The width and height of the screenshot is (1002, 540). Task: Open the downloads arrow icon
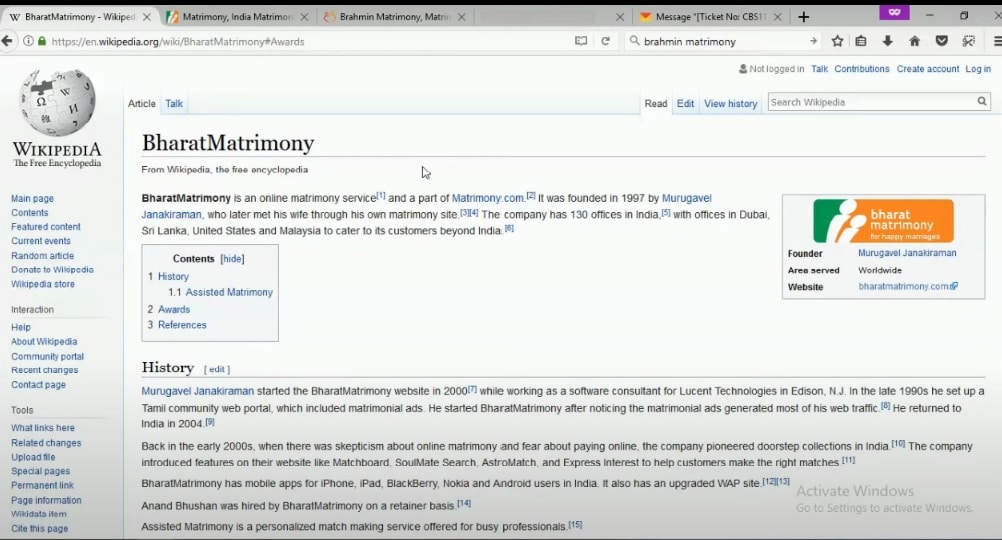(888, 41)
